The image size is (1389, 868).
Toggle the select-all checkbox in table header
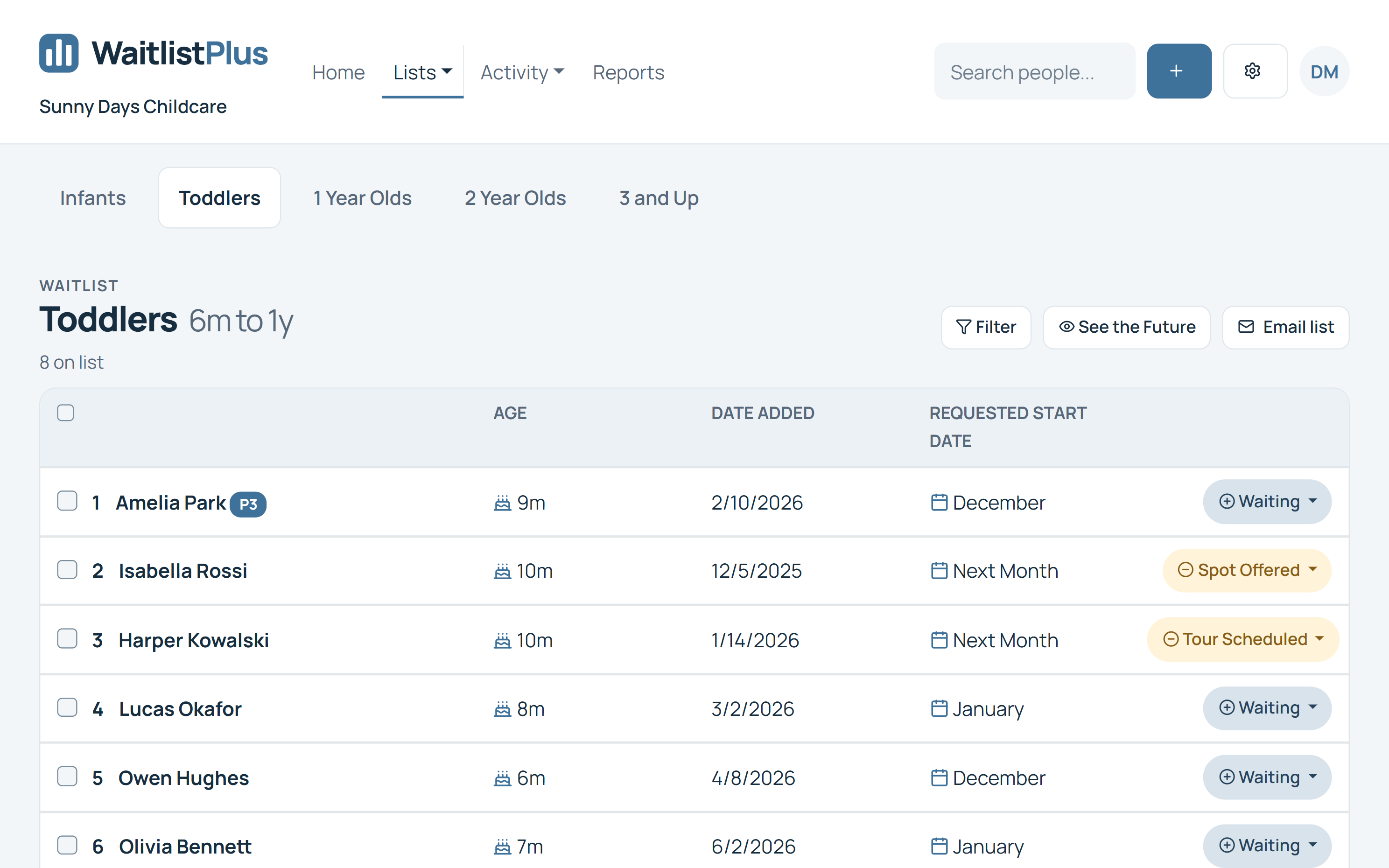[x=65, y=413]
